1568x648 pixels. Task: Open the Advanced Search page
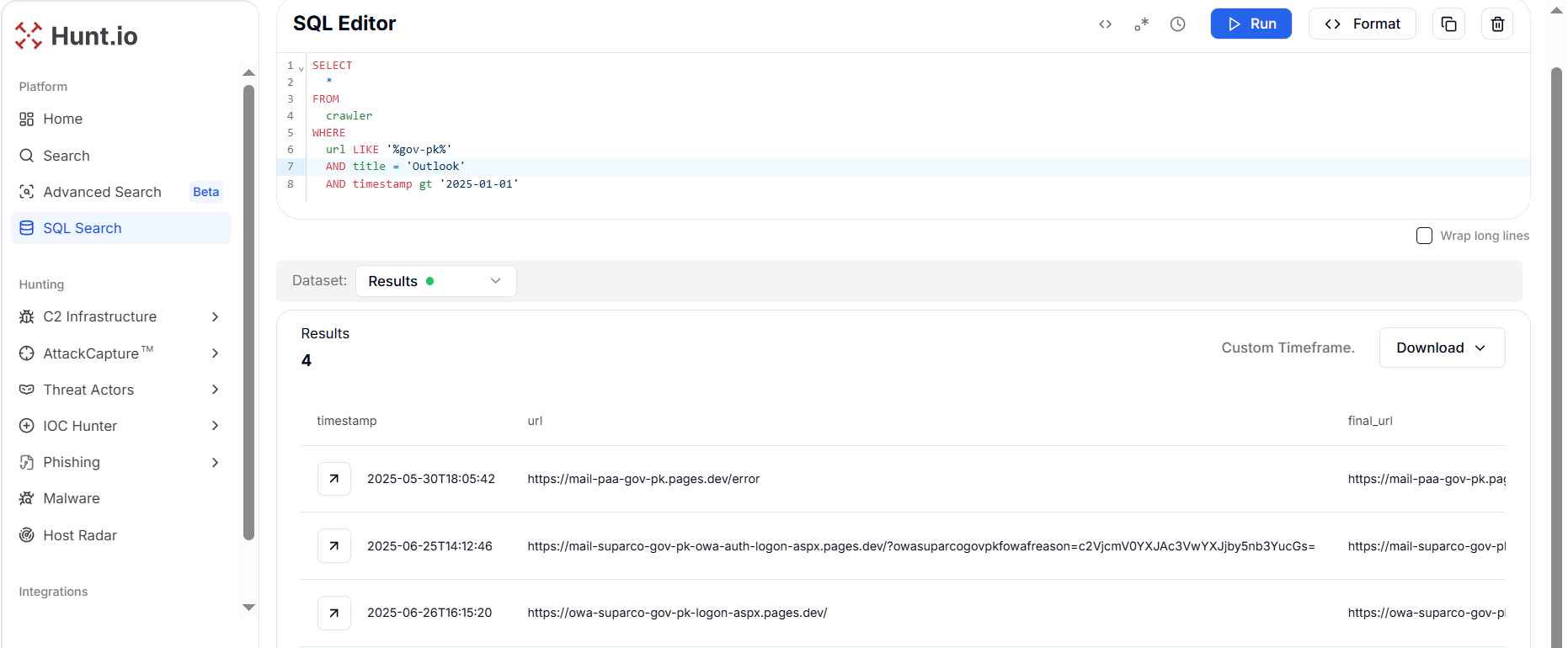coord(102,192)
